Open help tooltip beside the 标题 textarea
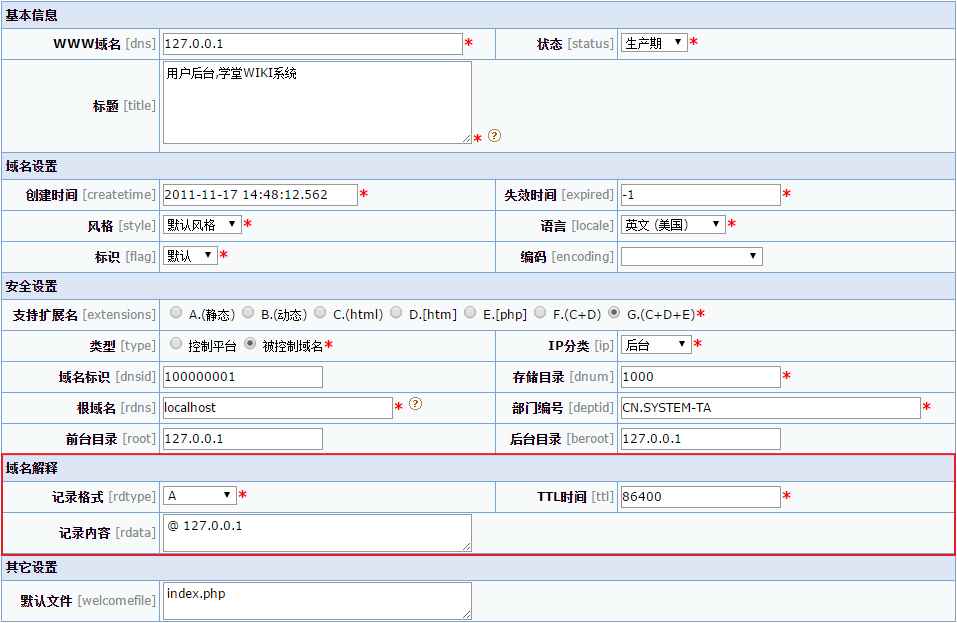The image size is (957, 623). 493,136
